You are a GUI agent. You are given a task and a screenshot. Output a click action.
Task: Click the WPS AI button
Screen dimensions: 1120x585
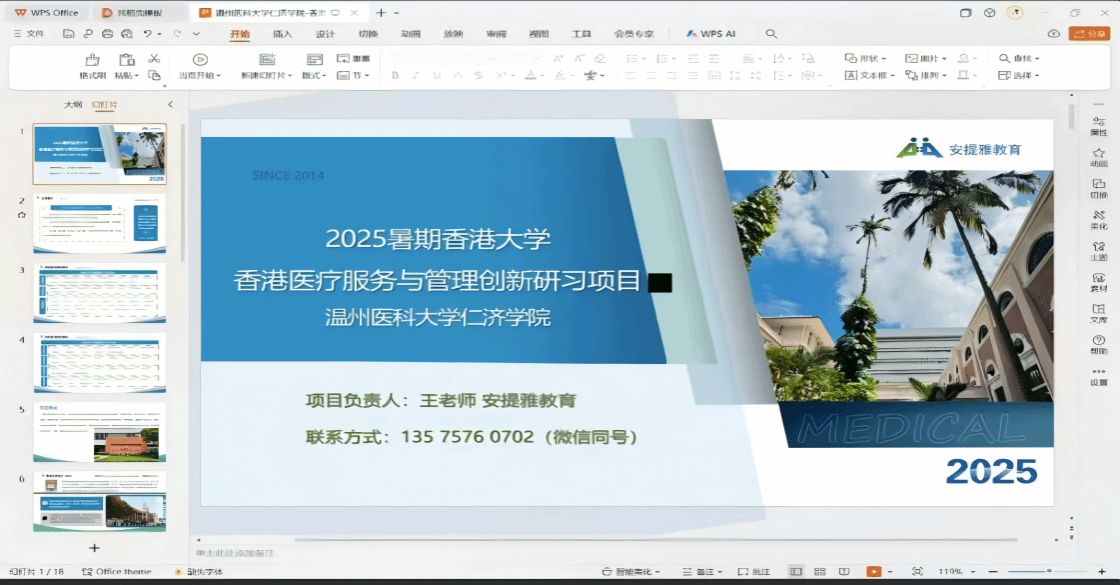point(711,33)
